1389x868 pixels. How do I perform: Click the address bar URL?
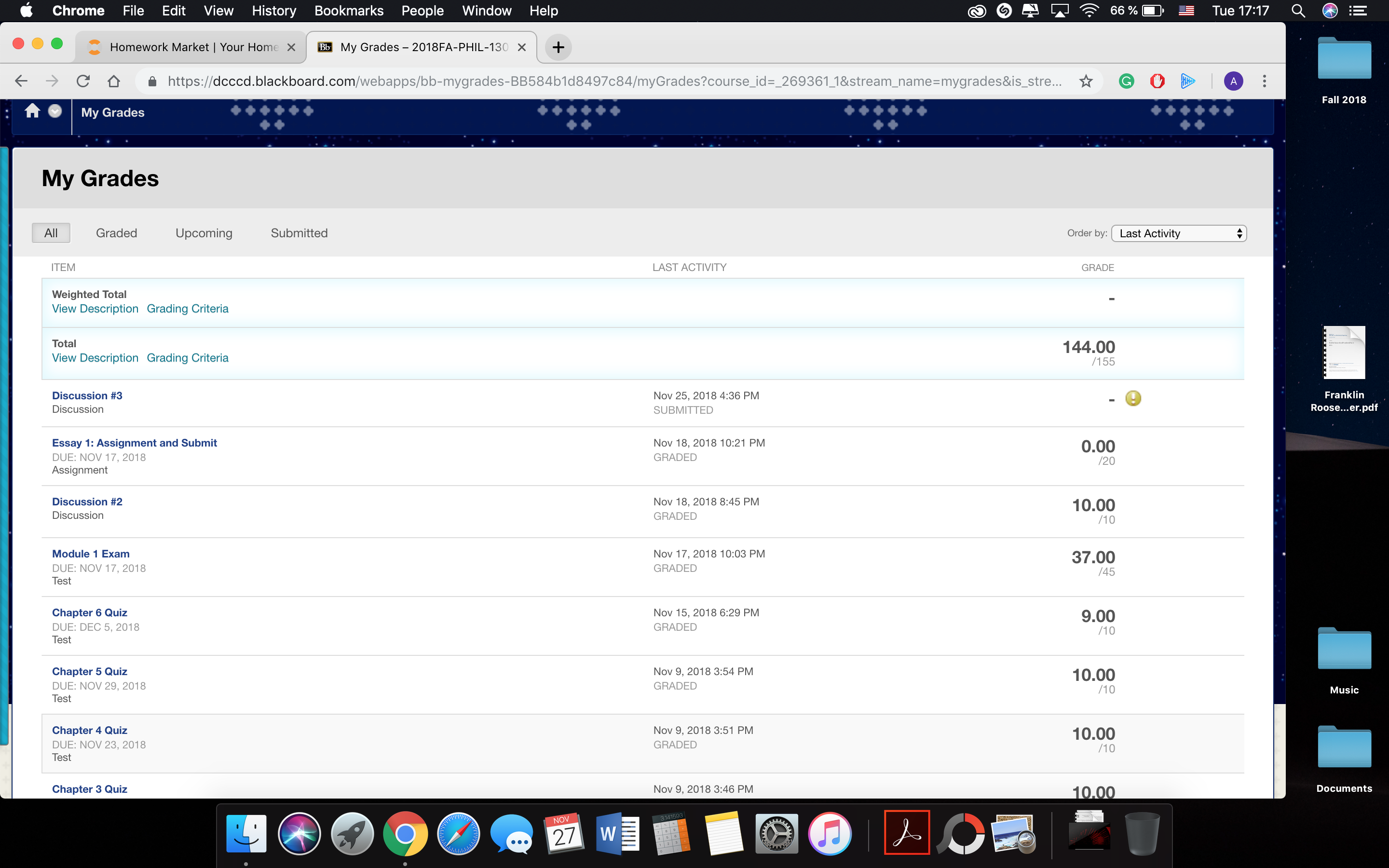pyautogui.click(x=614, y=81)
